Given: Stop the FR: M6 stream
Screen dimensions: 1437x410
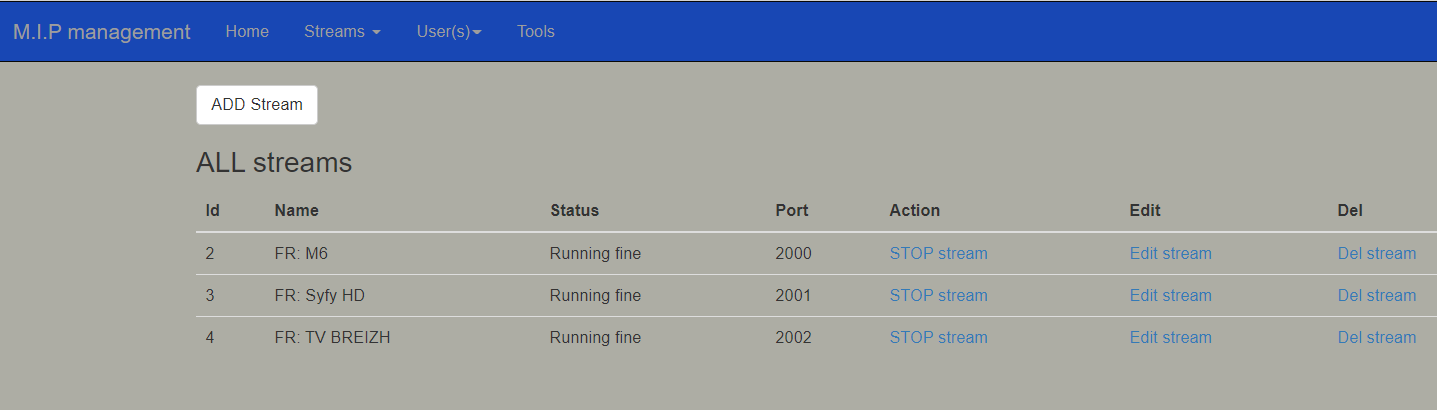Looking at the screenshot, I should click(938, 254).
